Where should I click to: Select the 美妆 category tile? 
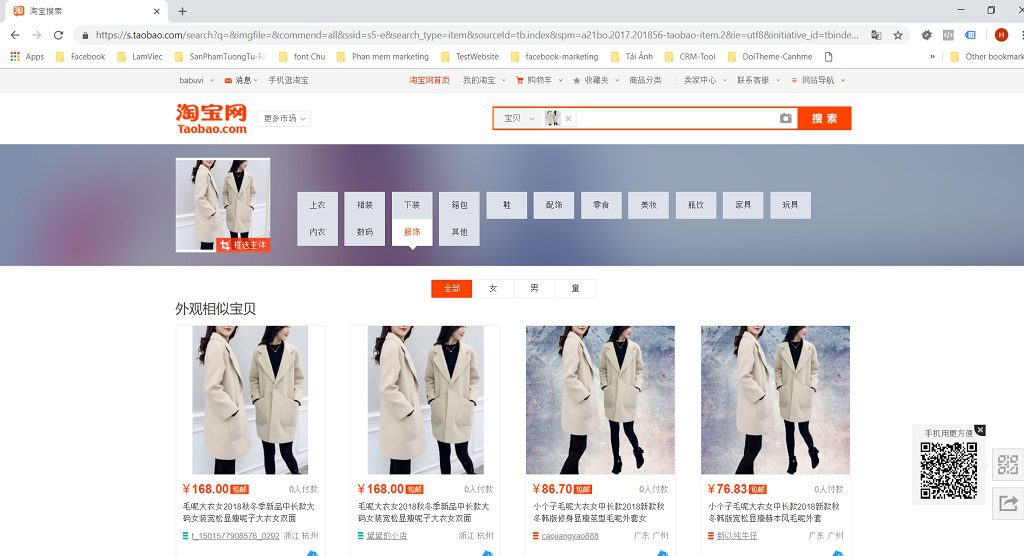[x=648, y=205]
